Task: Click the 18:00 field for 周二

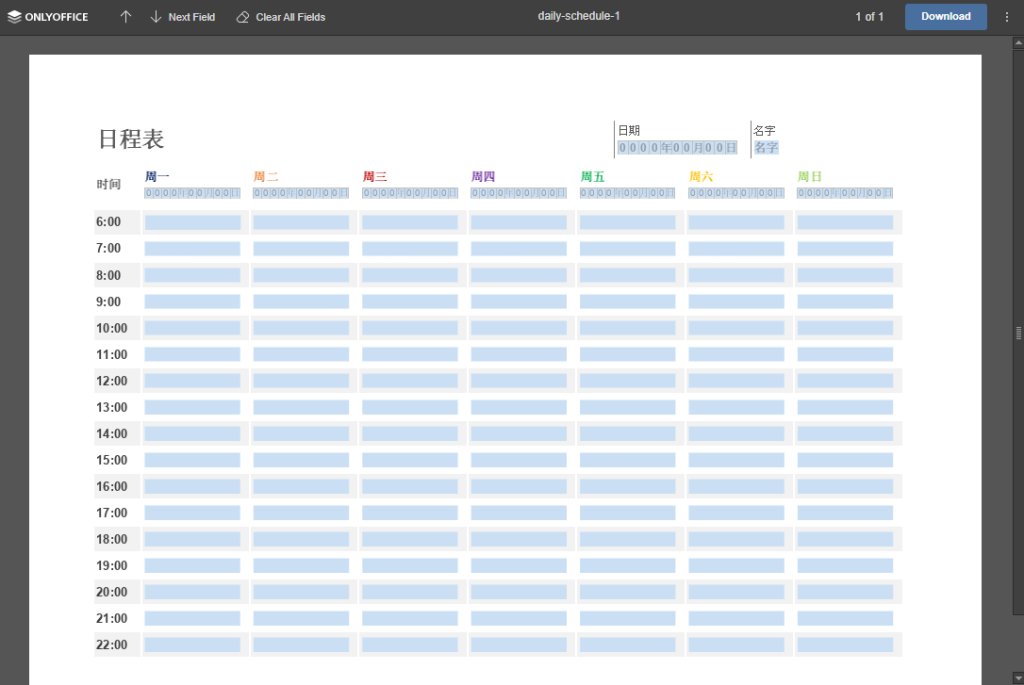Action: point(301,539)
